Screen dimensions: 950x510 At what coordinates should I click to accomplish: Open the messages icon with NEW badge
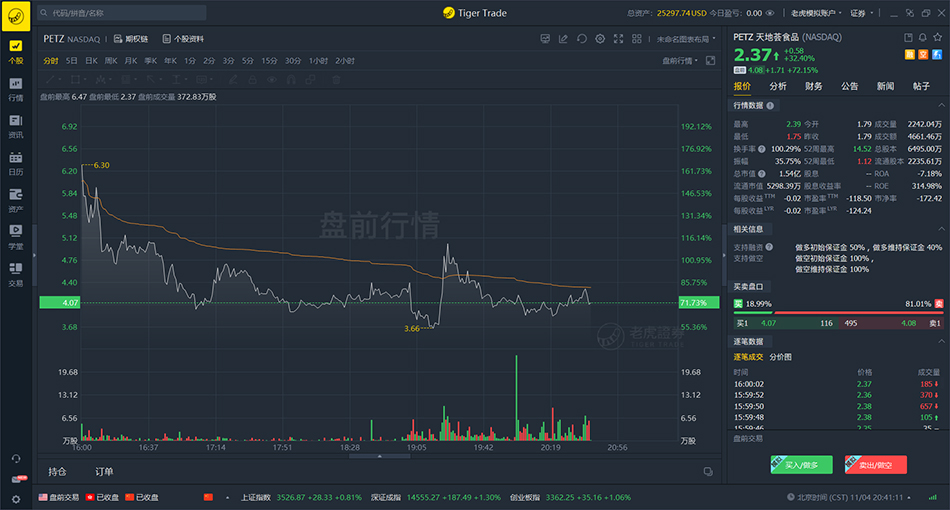[18, 479]
